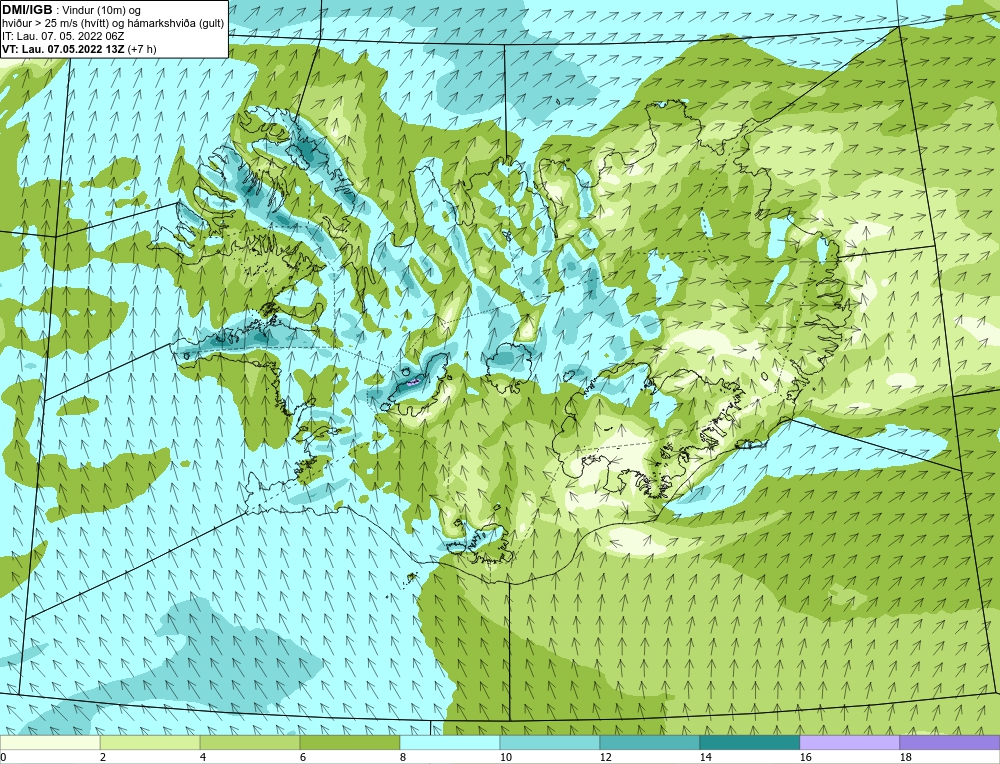Click the 2–4 m/s light green legend swatch
This screenshot has width=1000, height=764.
(150, 742)
